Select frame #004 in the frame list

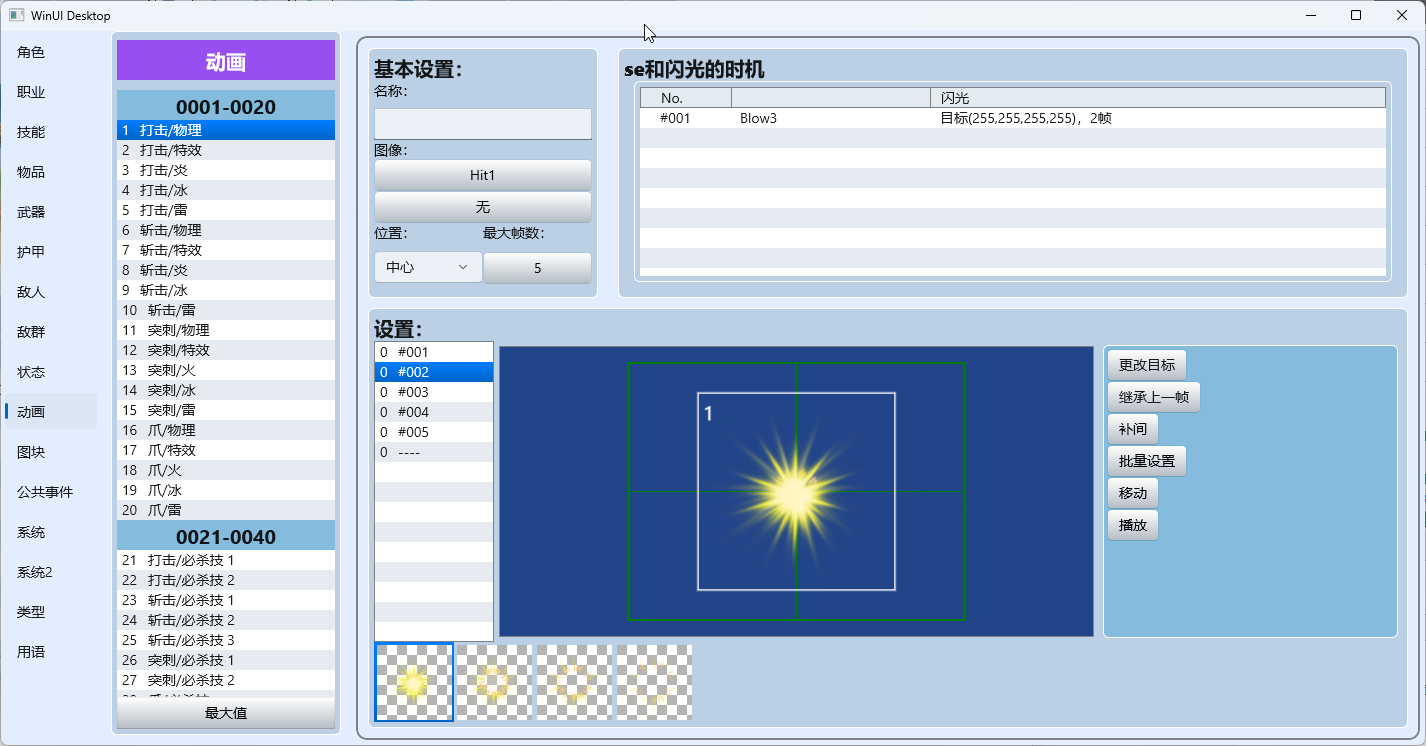[434, 412]
